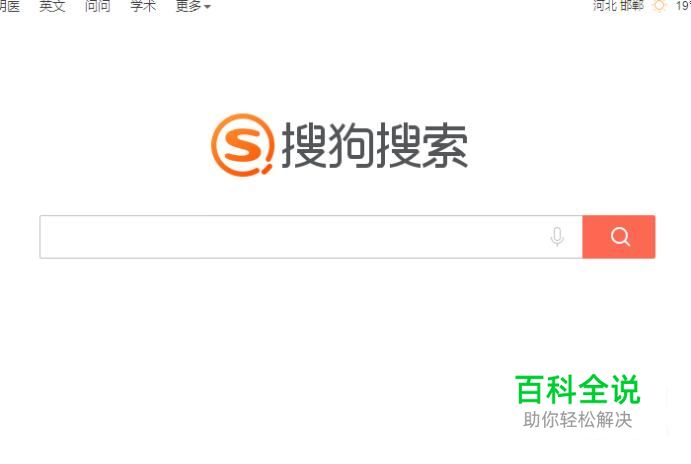
Task: Click the 河北 邯郸 location text
Action: click(618, 6)
